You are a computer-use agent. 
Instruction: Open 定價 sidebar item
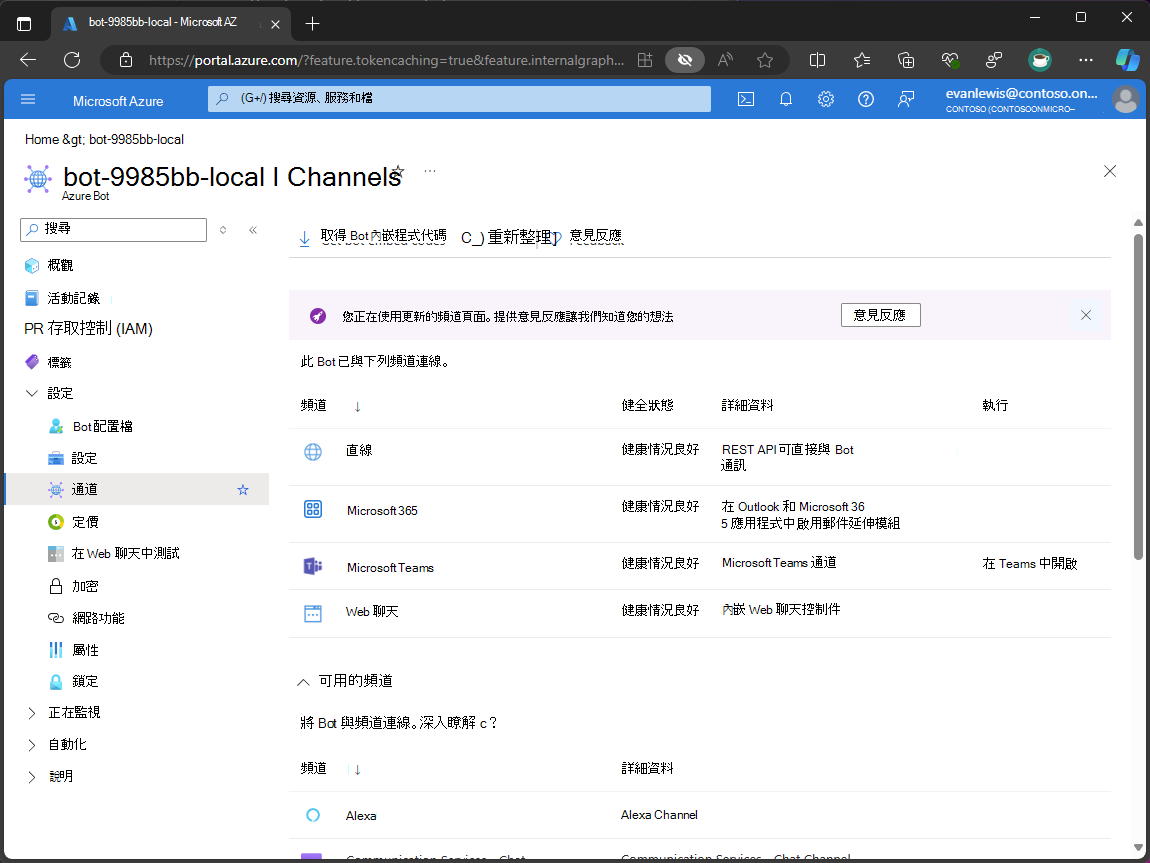[x=85, y=522]
